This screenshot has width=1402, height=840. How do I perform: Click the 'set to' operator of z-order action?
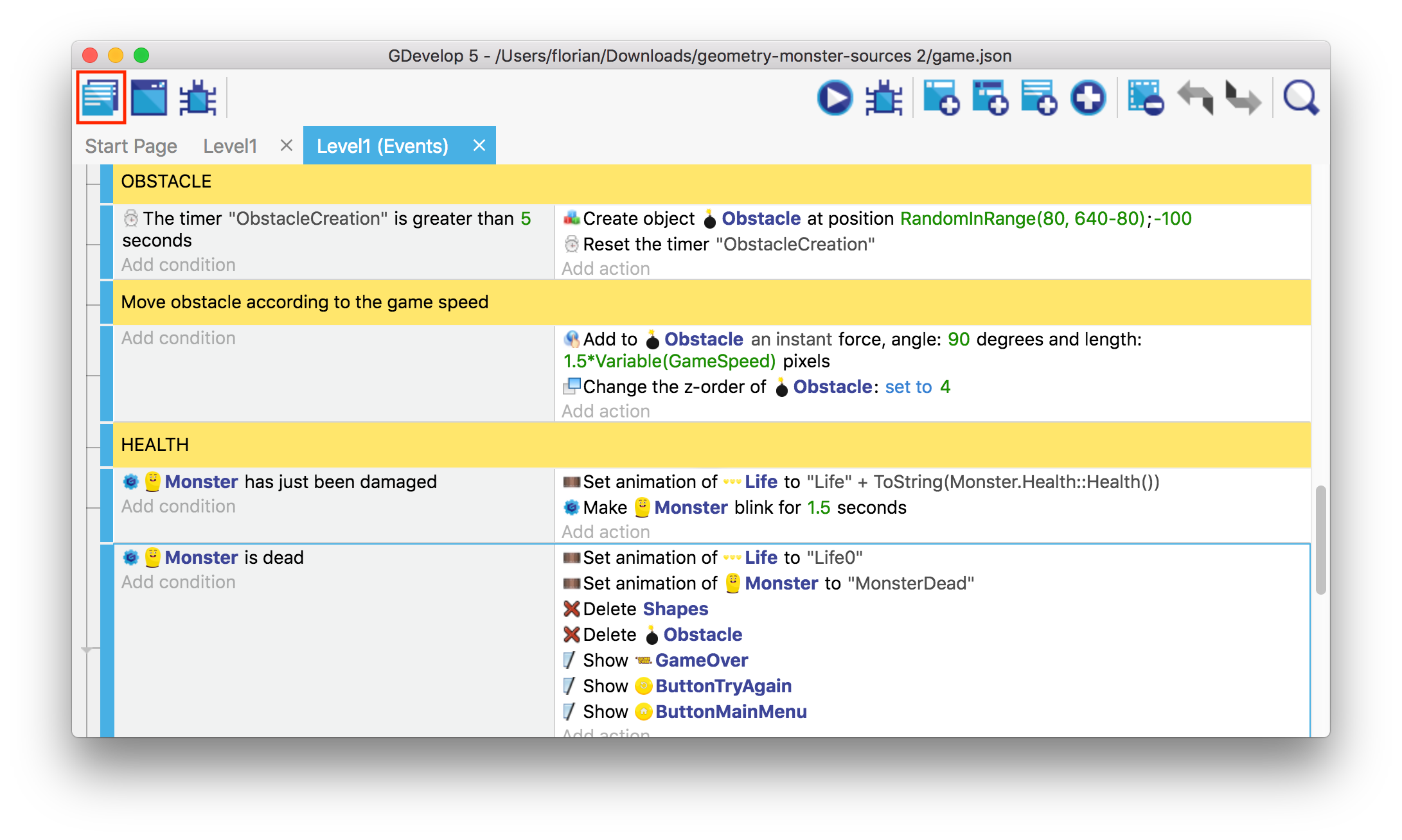[908, 387]
